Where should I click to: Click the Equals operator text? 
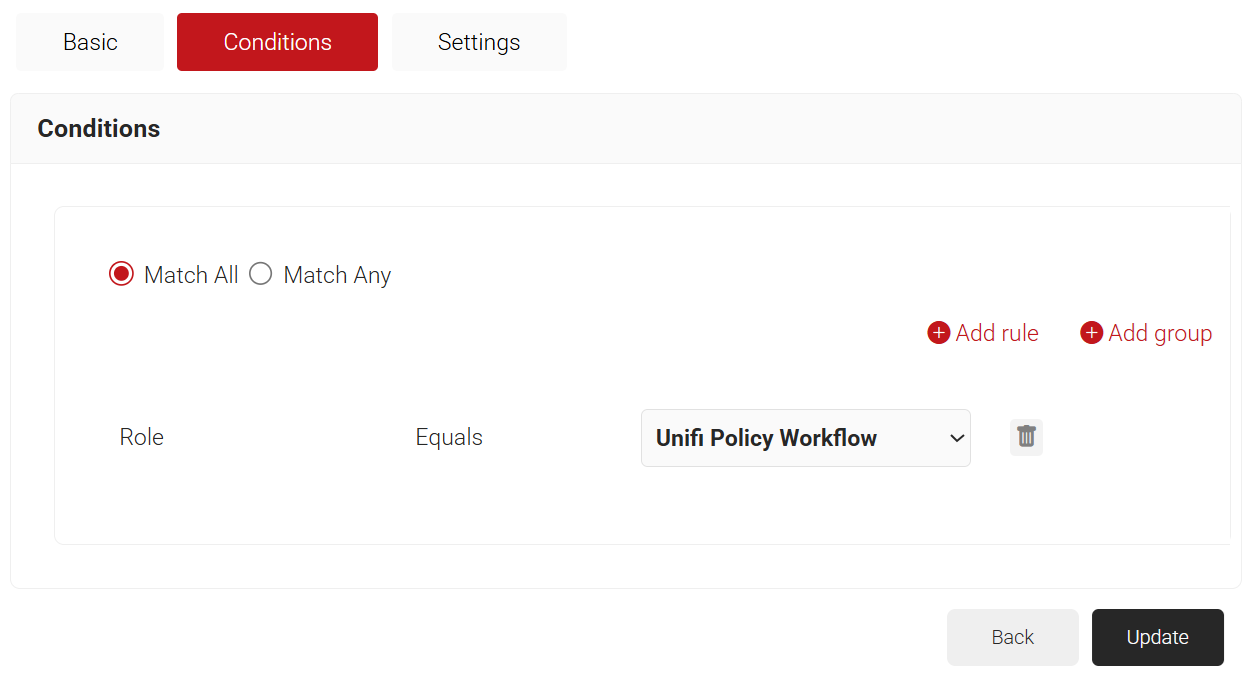[x=449, y=437]
